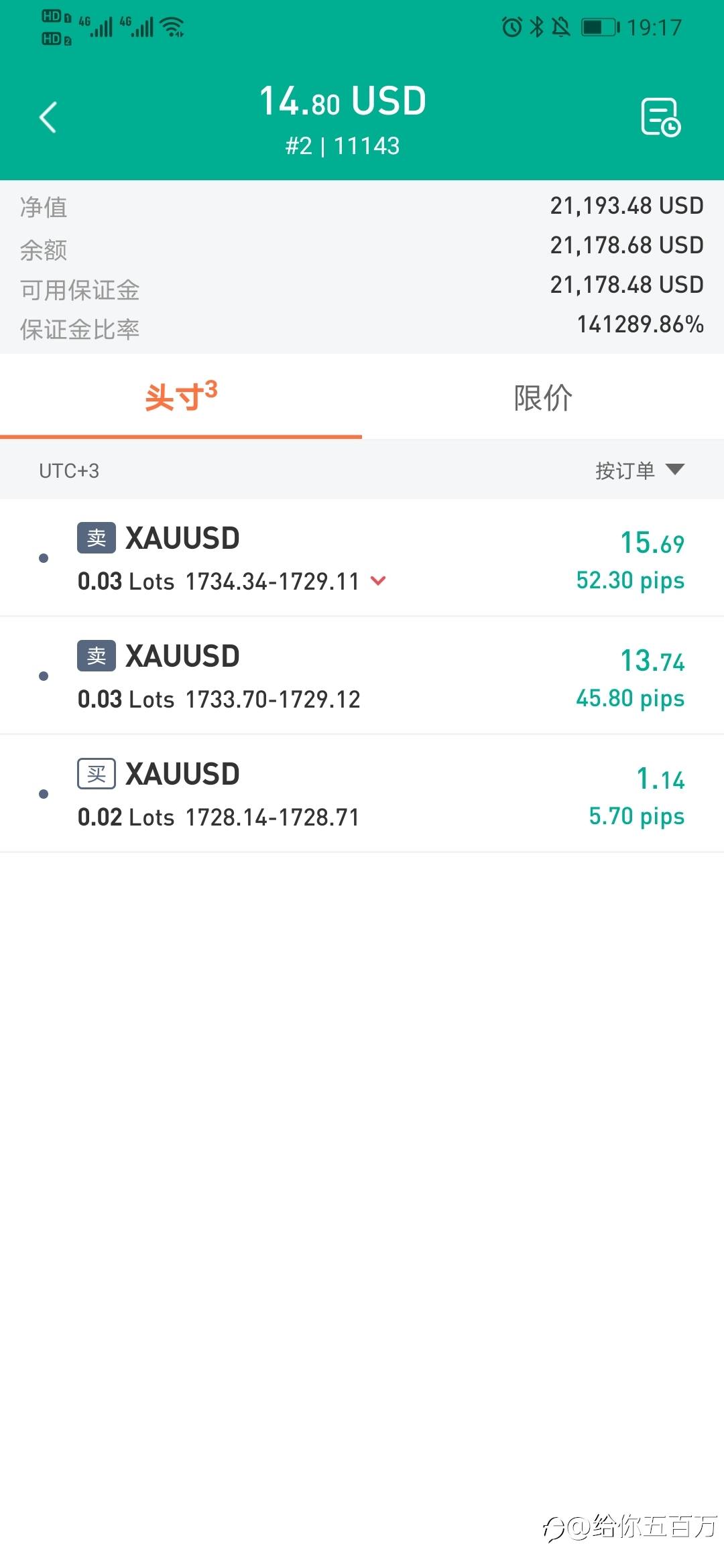
Task: Tap the sell badge on first XAUUSD position
Action: pos(97,538)
